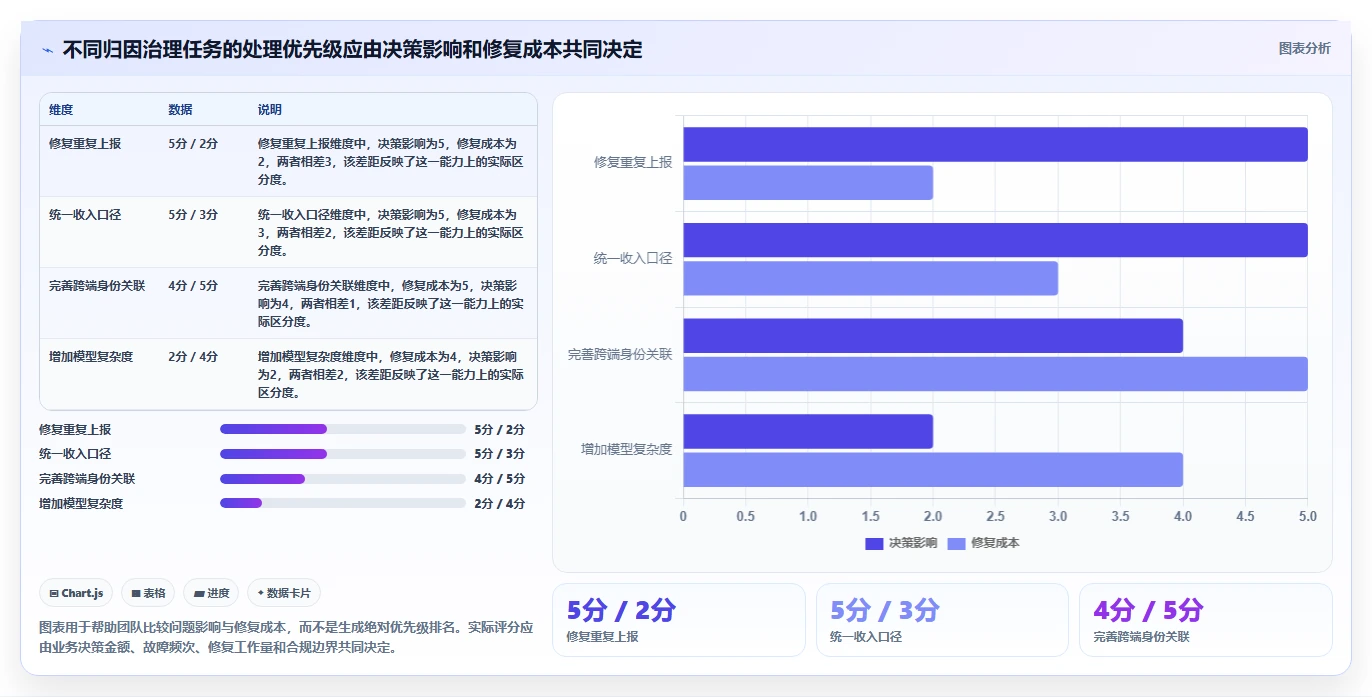The height and width of the screenshot is (697, 1372).
Task: Toggle the 修复成本 legend color box
Action: point(956,543)
